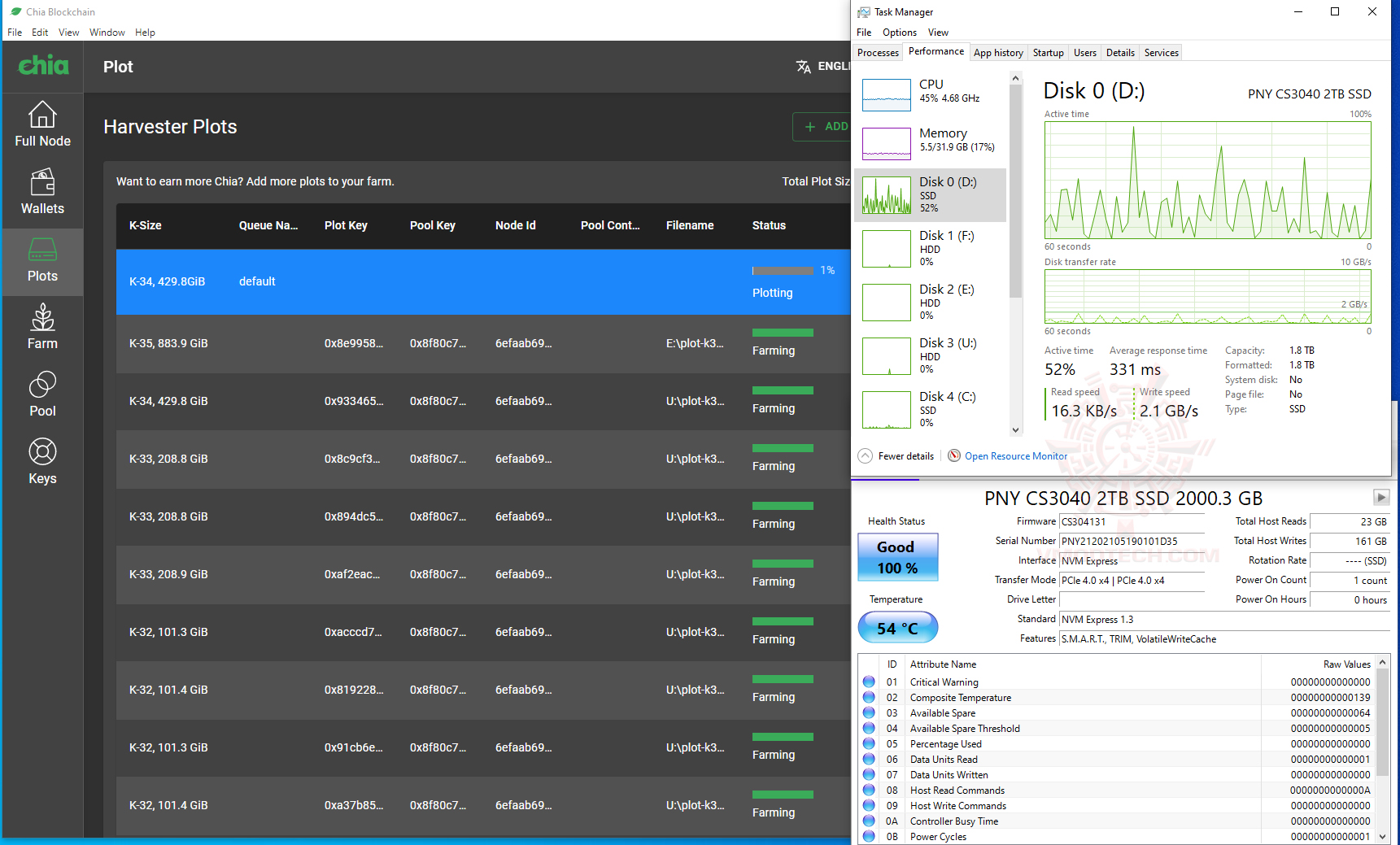Click the Good 100% health status button
The image size is (1400, 845).
(897, 557)
